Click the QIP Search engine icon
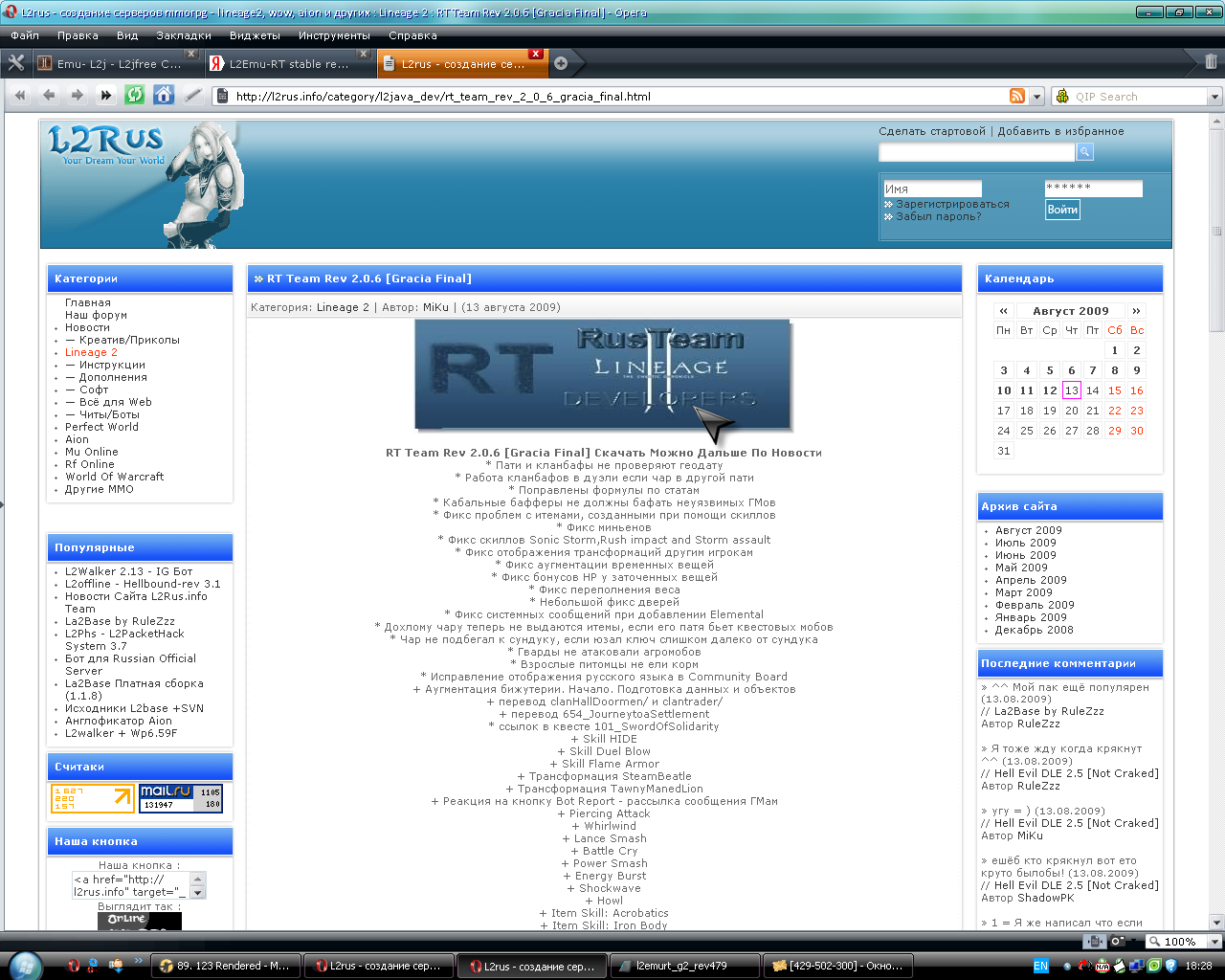 pos(1062,96)
